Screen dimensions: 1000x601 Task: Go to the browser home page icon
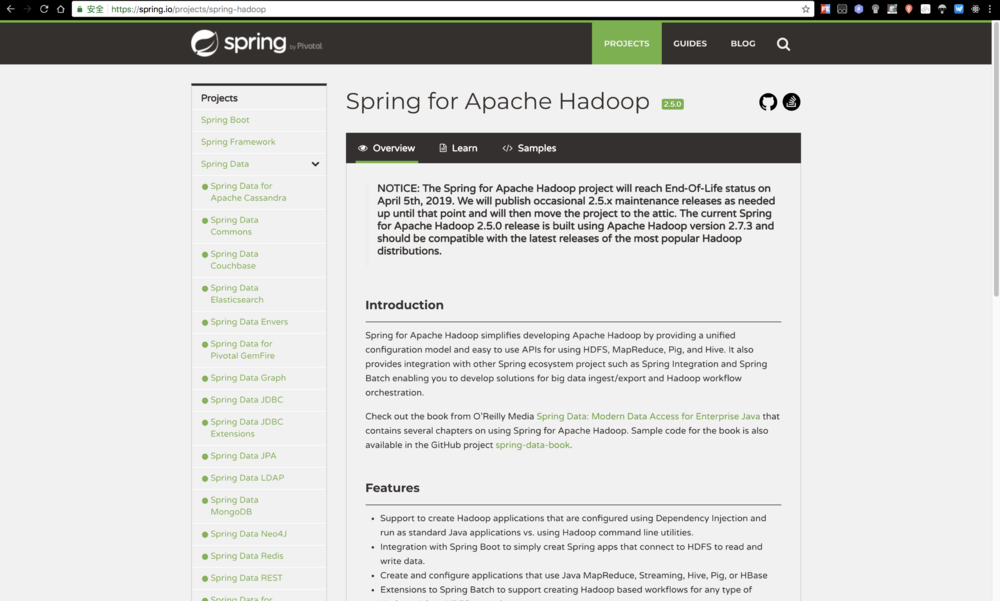coord(61,9)
